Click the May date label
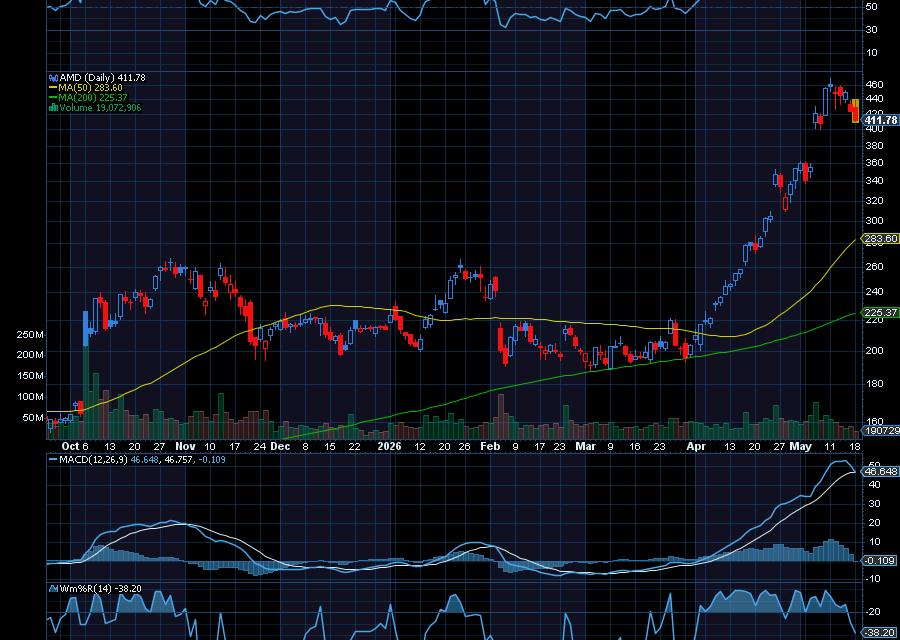 point(800,447)
